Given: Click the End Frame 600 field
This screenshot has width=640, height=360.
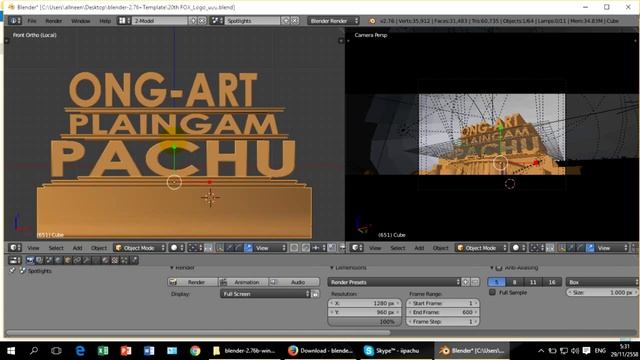Looking at the screenshot, I should 442,312.
